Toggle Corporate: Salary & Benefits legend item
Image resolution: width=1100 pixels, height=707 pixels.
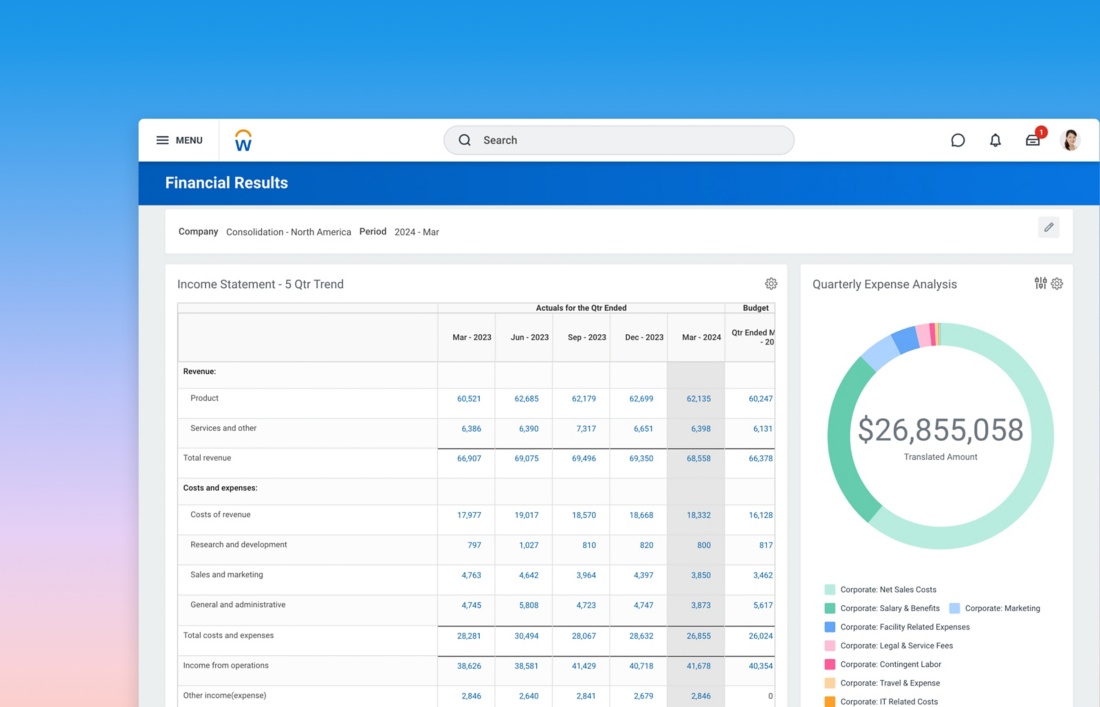[x=889, y=609]
